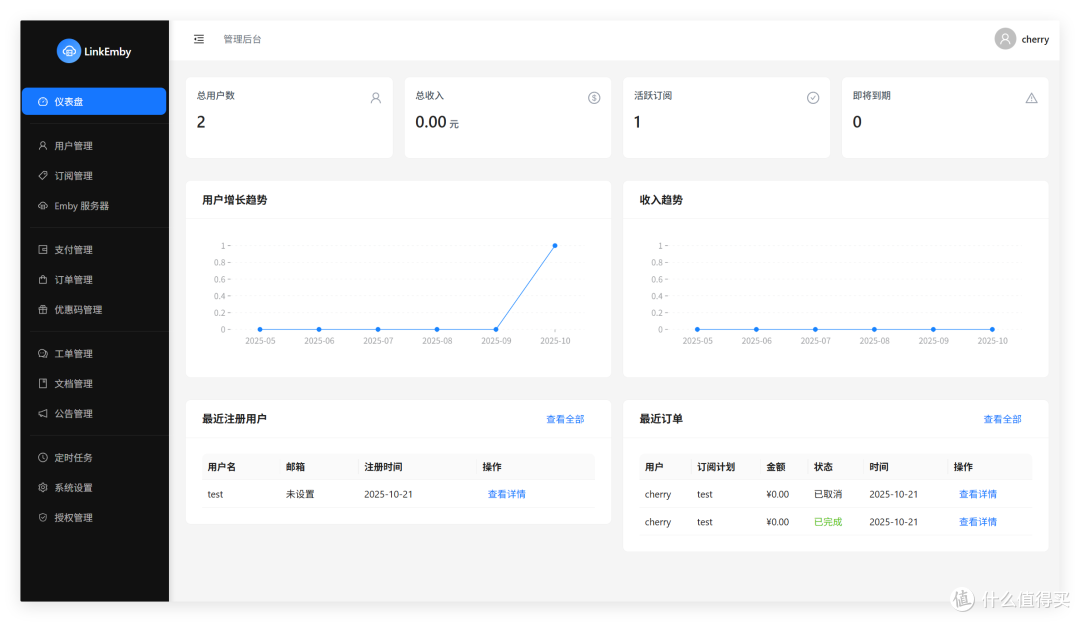Navigate to 授权管理 page
The height and width of the screenshot is (622, 1080).
94,517
